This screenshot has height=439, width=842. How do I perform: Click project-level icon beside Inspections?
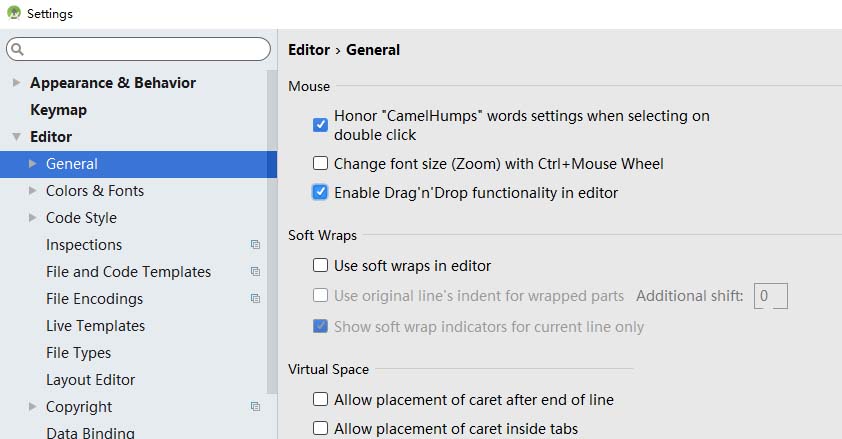(x=255, y=245)
